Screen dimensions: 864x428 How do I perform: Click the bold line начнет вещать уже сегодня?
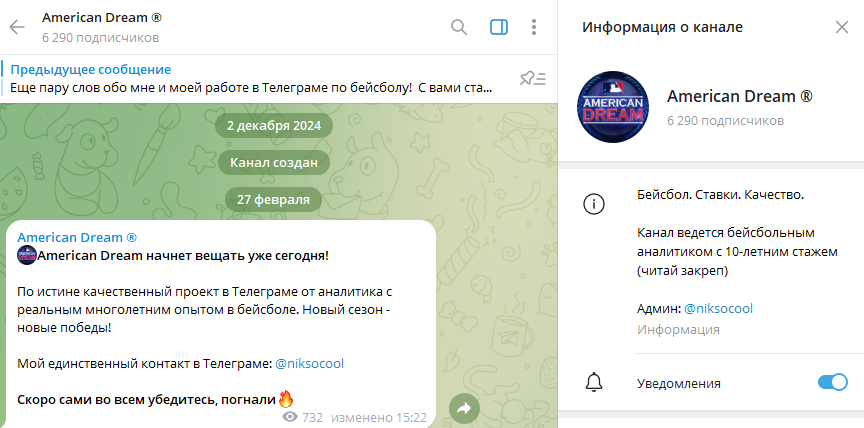(x=182, y=256)
